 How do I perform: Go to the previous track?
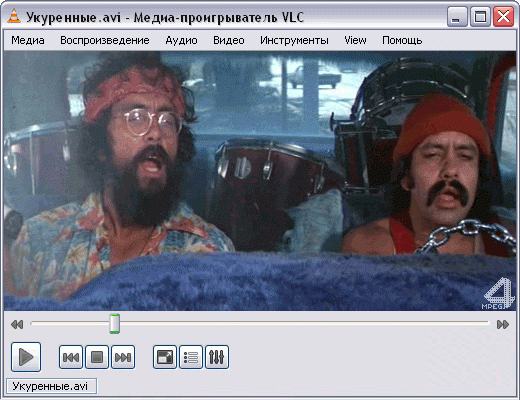coord(71,357)
